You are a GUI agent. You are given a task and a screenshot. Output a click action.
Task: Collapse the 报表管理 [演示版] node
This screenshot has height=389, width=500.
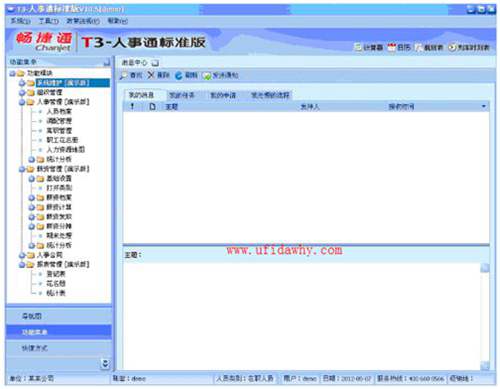coord(22,265)
